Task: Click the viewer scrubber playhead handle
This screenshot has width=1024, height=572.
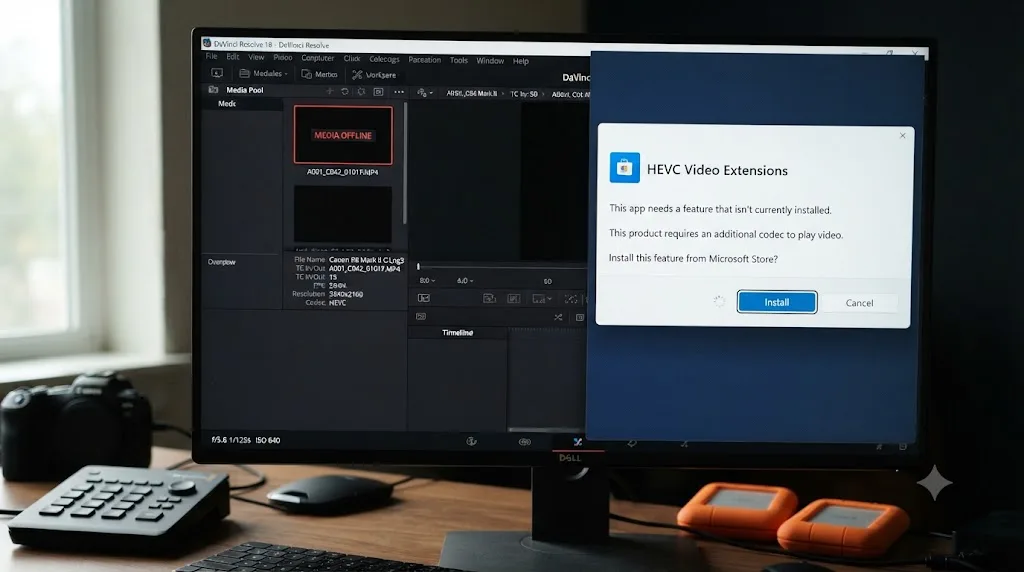Action: pyautogui.click(x=419, y=266)
